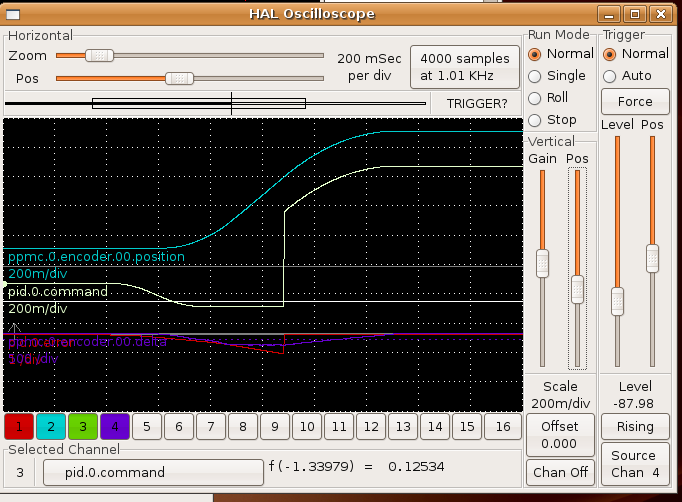Image resolution: width=682 pixels, height=502 pixels.
Task: Enable channel 16 button
Action: 503,426
